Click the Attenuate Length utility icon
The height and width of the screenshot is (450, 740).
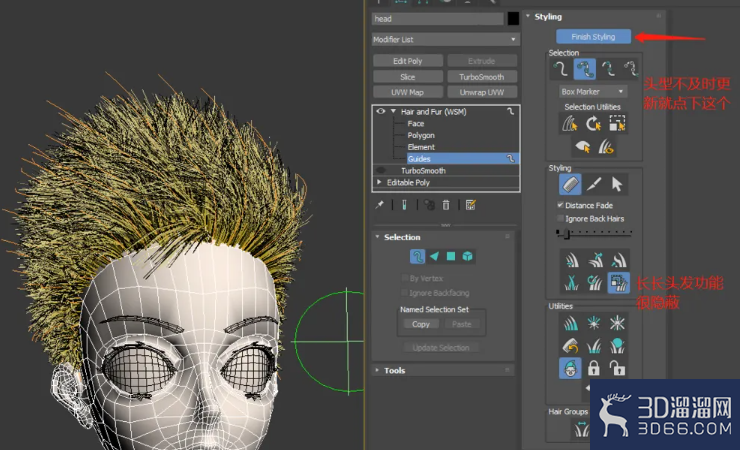point(571,323)
